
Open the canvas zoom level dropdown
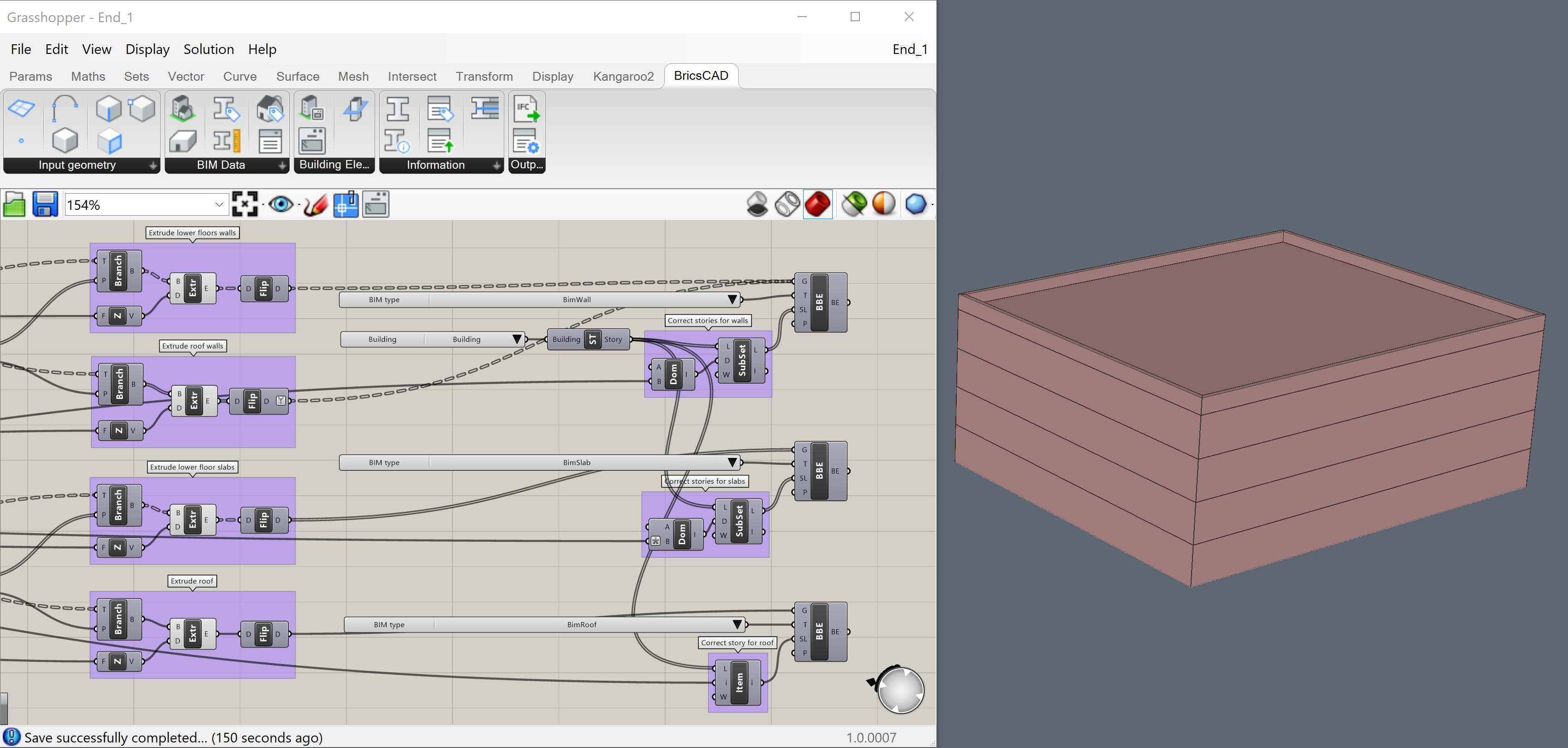(x=219, y=204)
